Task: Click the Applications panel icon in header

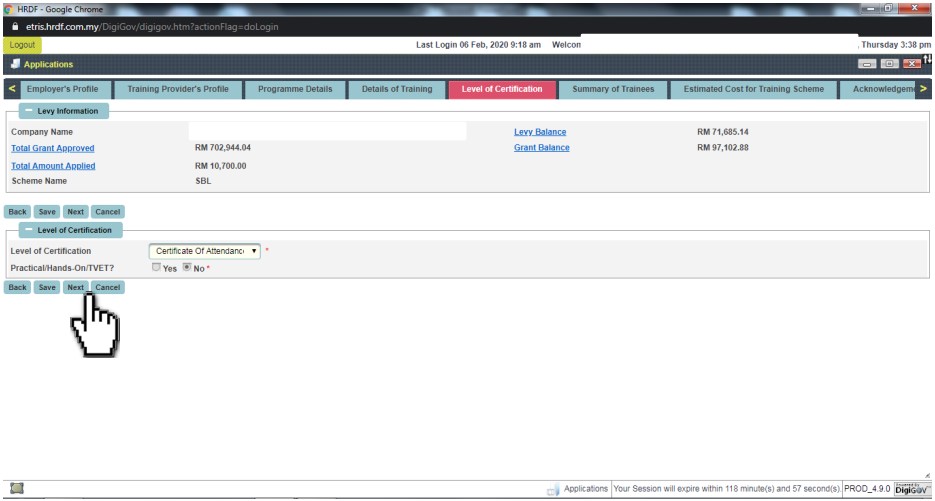Action: coord(15,64)
